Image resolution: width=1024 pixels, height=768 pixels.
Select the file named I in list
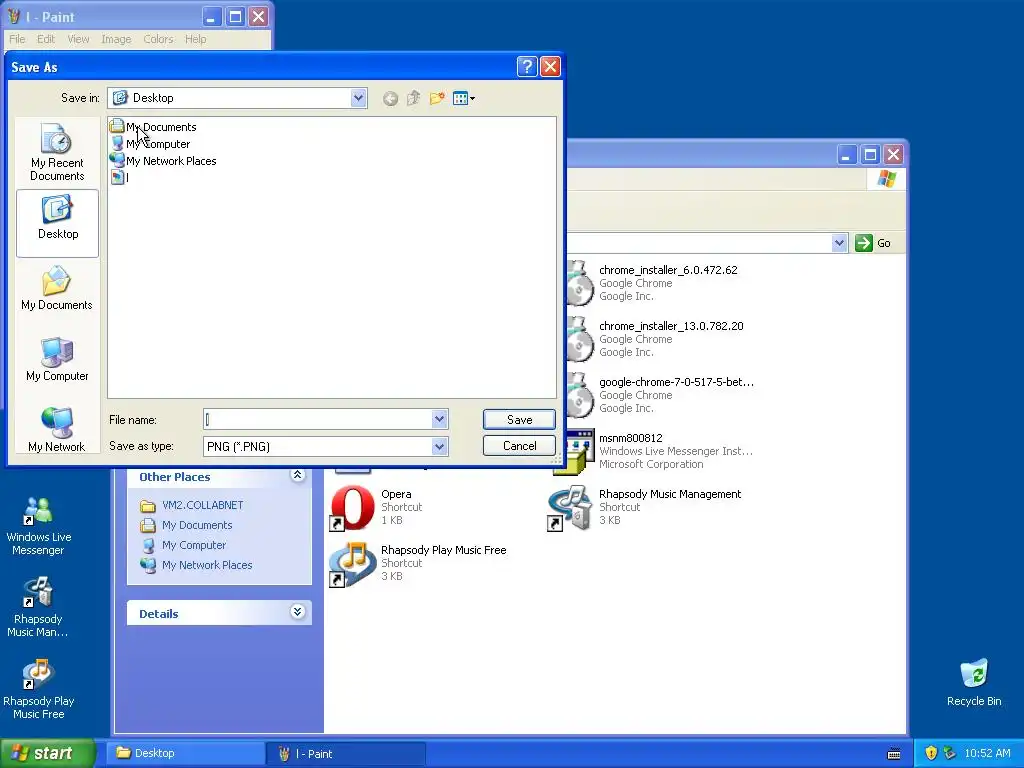[x=120, y=178]
